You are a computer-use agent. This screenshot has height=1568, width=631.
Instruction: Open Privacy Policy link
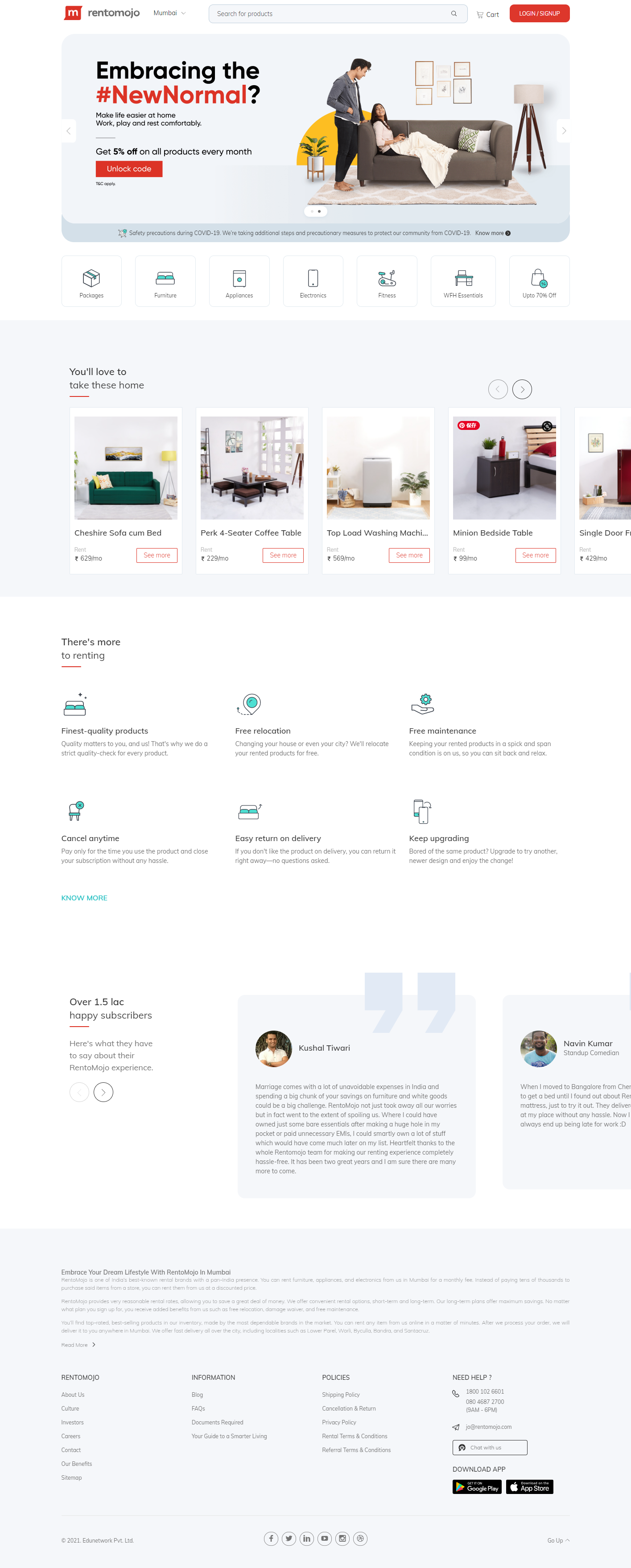pos(339,1422)
